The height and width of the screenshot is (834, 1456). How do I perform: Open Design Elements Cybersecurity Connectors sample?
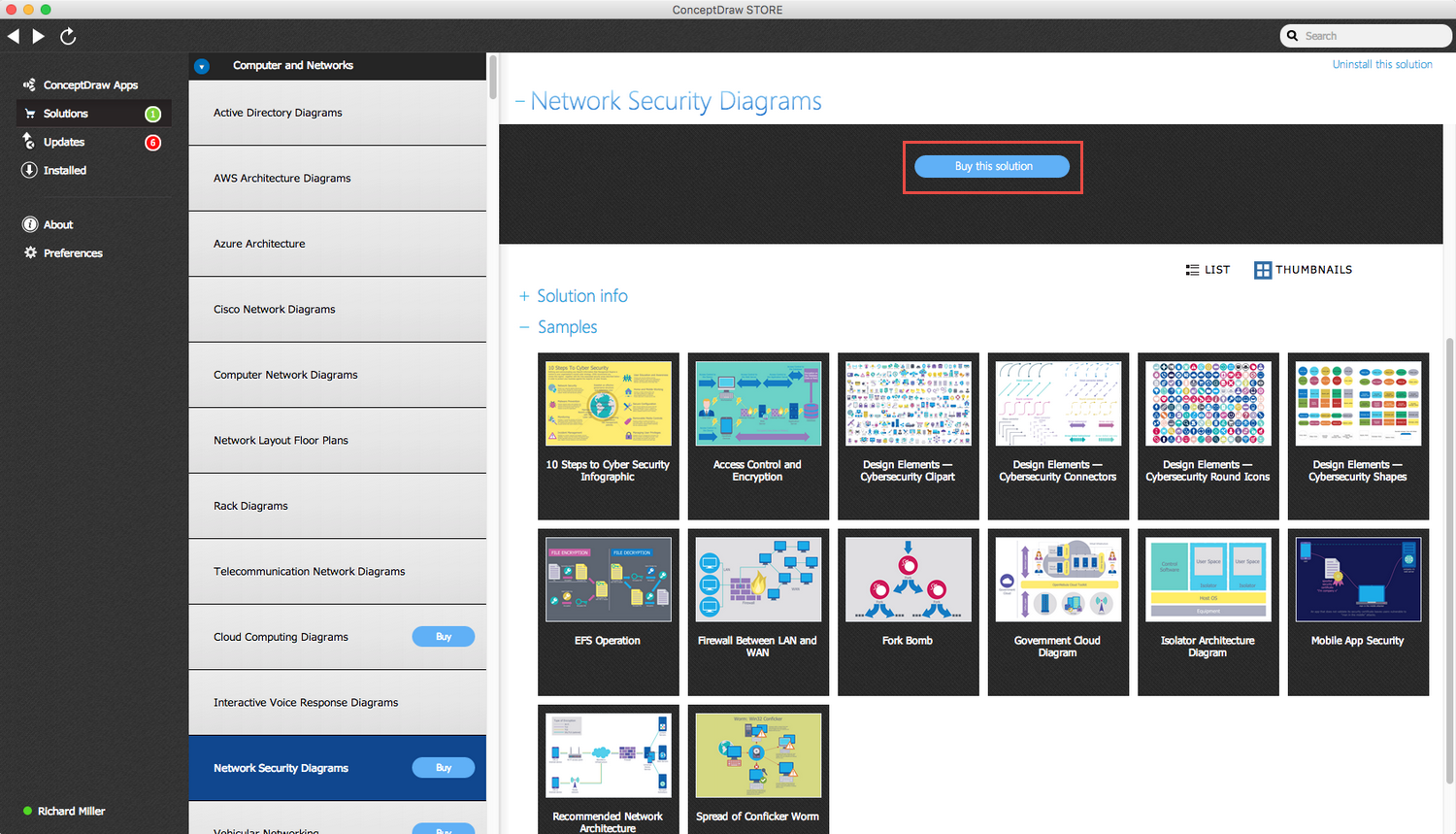click(1058, 436)
